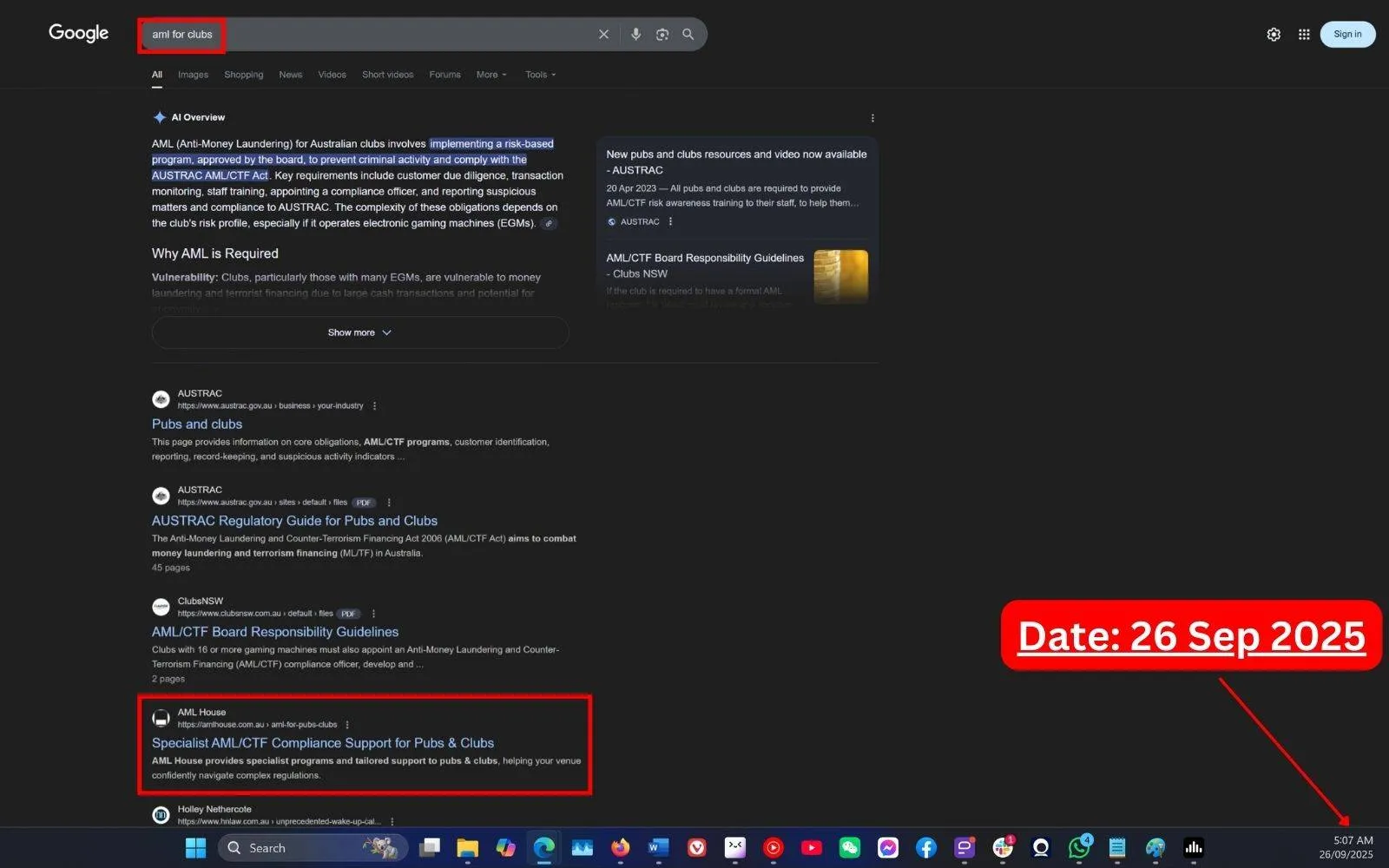
Task: Open three-dot menu beside Pubs and clubs result
Action: 374,405
